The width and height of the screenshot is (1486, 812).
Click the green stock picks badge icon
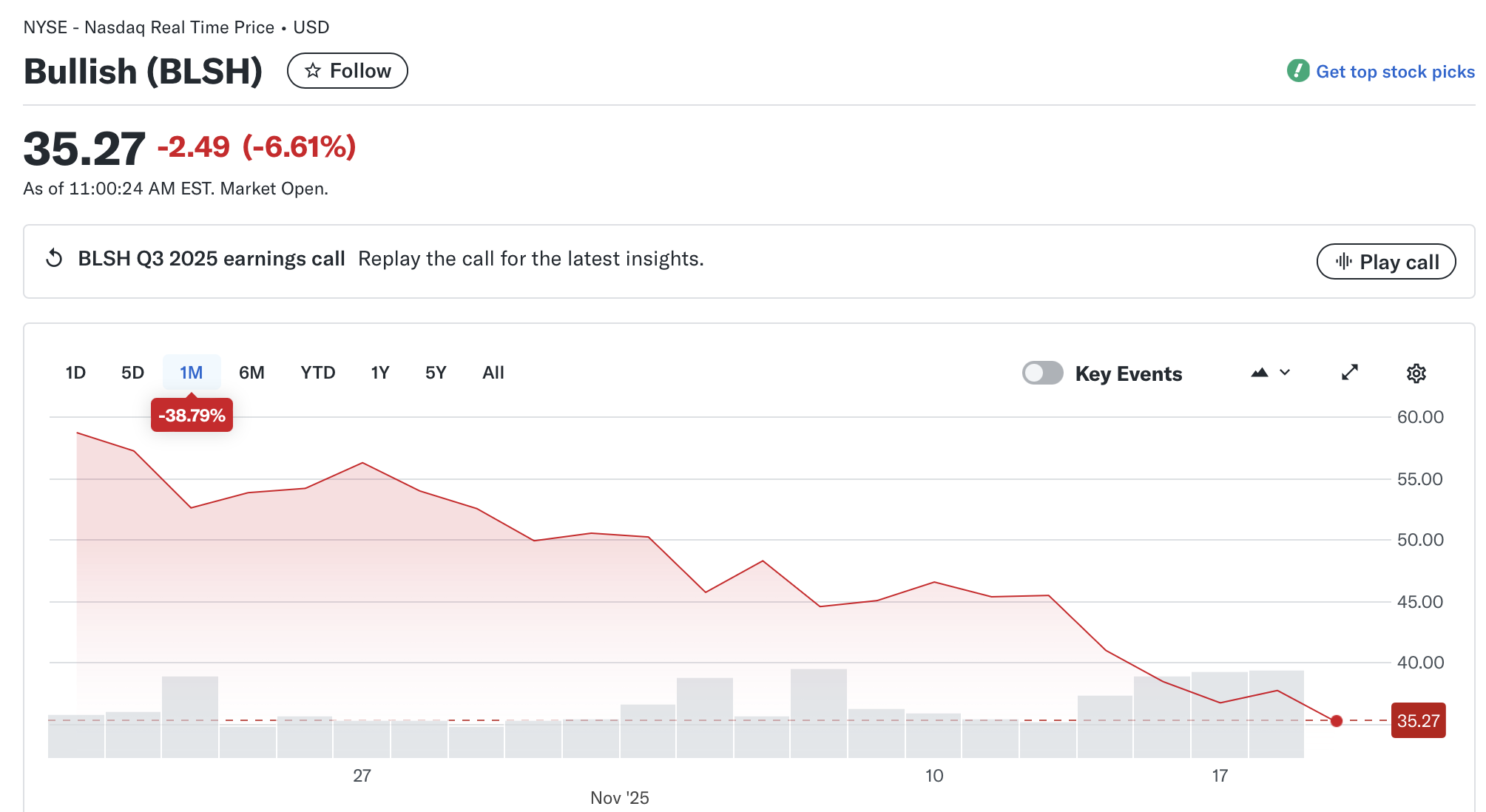1298,71
